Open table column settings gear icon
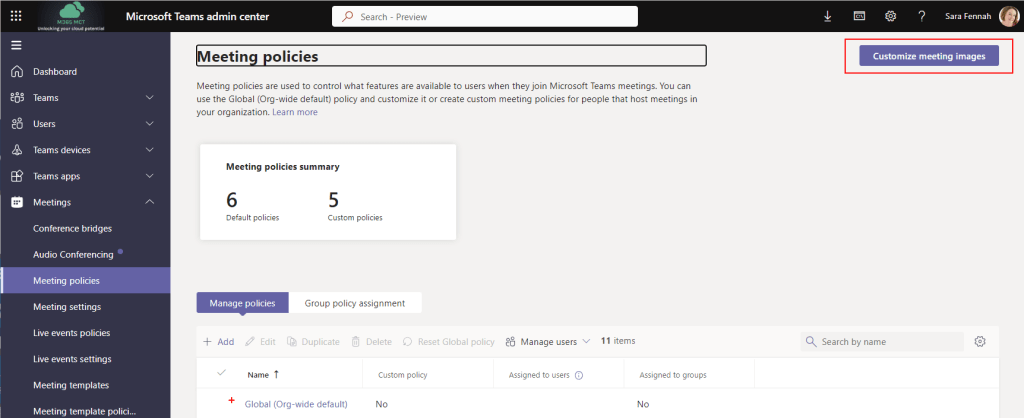This screenshot has width=1024, height=418. [x=980, y=341]
